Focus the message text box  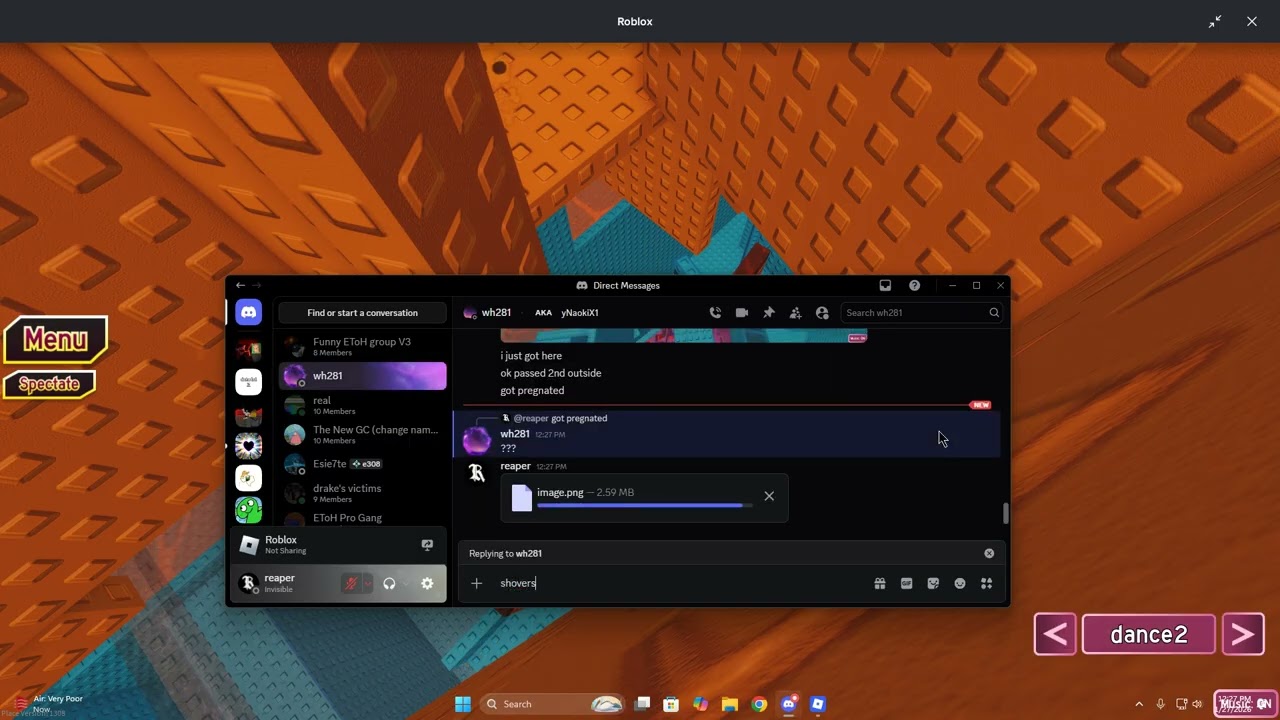click(680, 583)
